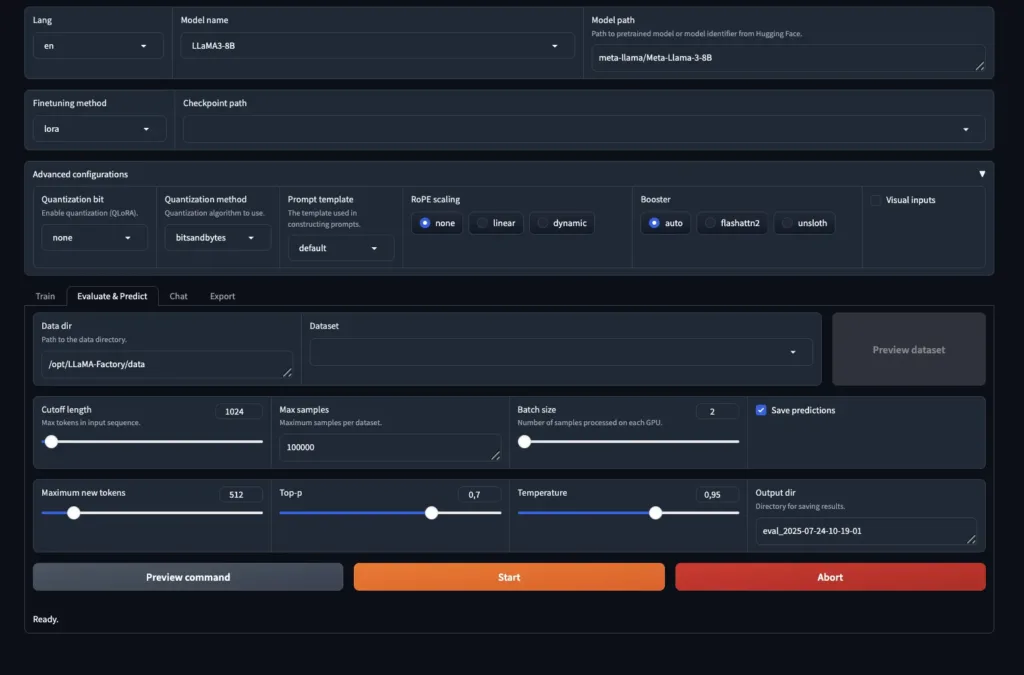
Task: Expand the Finetuning method dropdown
Action: click(x=98, y=129)
